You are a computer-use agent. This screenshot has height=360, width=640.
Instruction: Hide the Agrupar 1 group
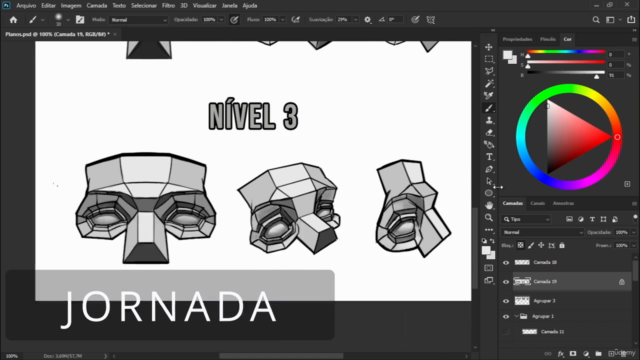(x=506, y=316)
